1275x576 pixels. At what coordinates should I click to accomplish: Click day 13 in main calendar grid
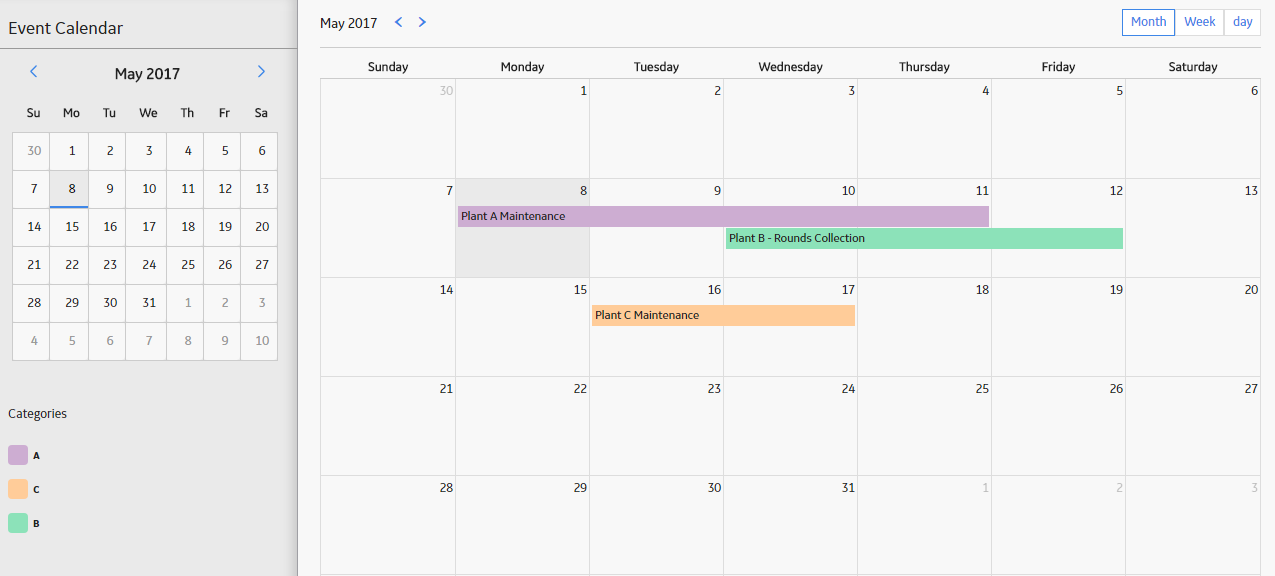(x=1193, y=228)
